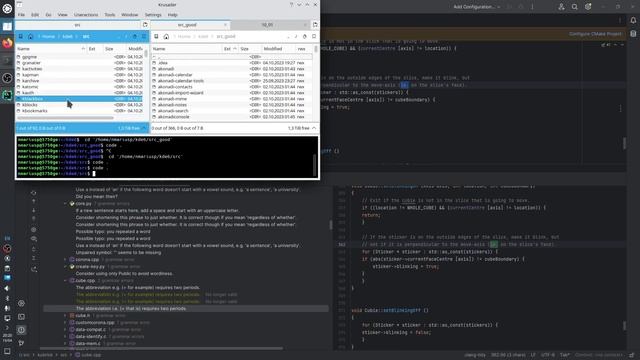
Task: Click the left panel horizontal scrollbar
Action: click(x=65, y=118)
